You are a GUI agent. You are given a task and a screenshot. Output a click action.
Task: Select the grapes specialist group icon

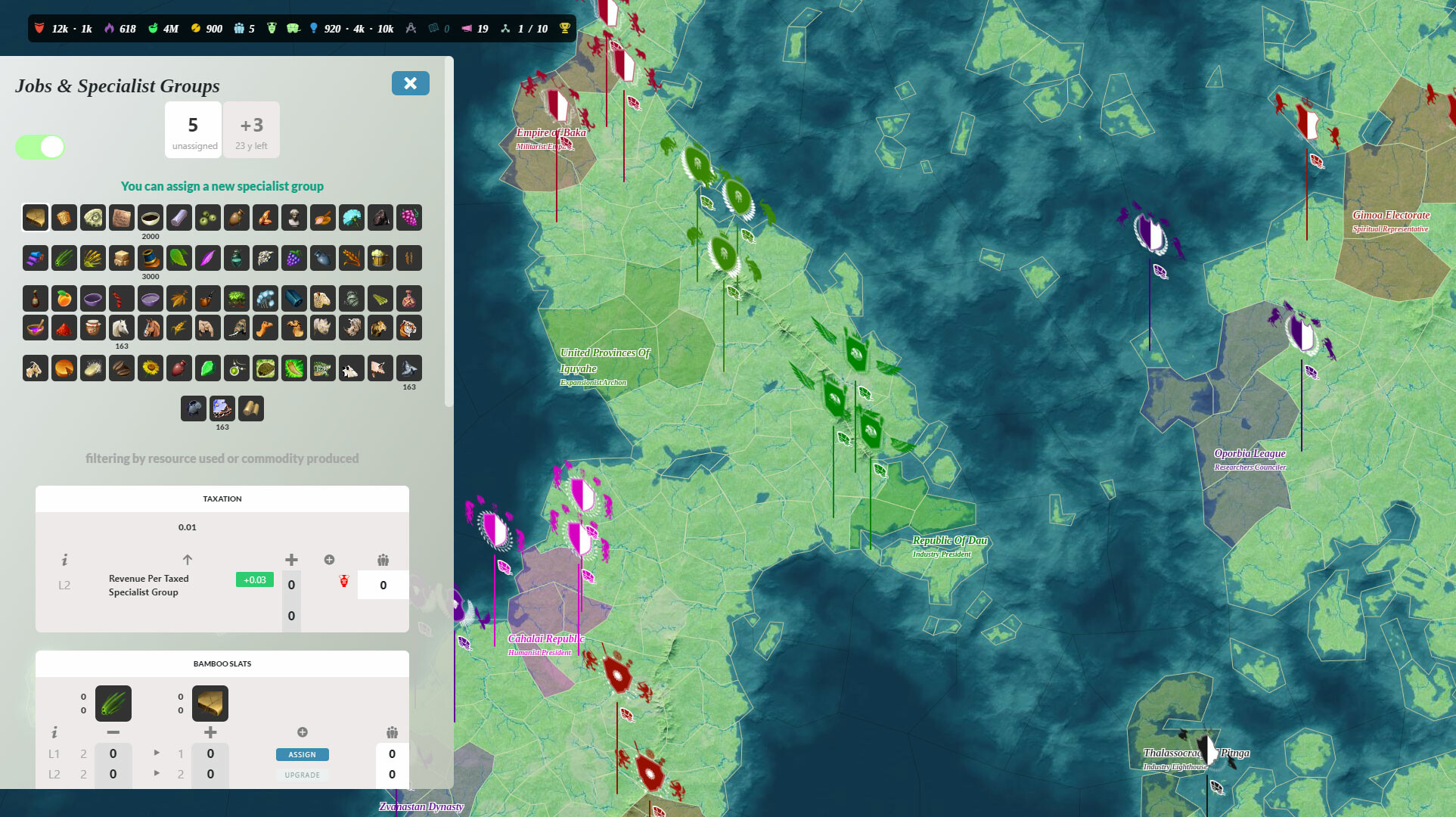click(x=409, y=218)
